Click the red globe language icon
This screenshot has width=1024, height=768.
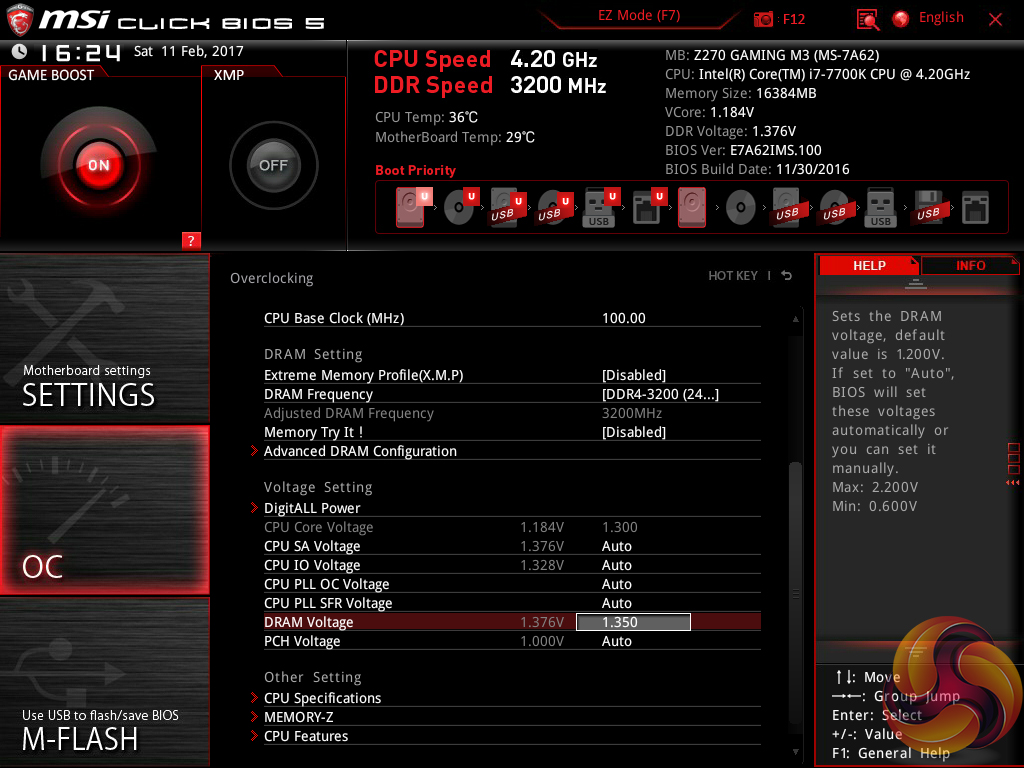[x=901, y=19]
